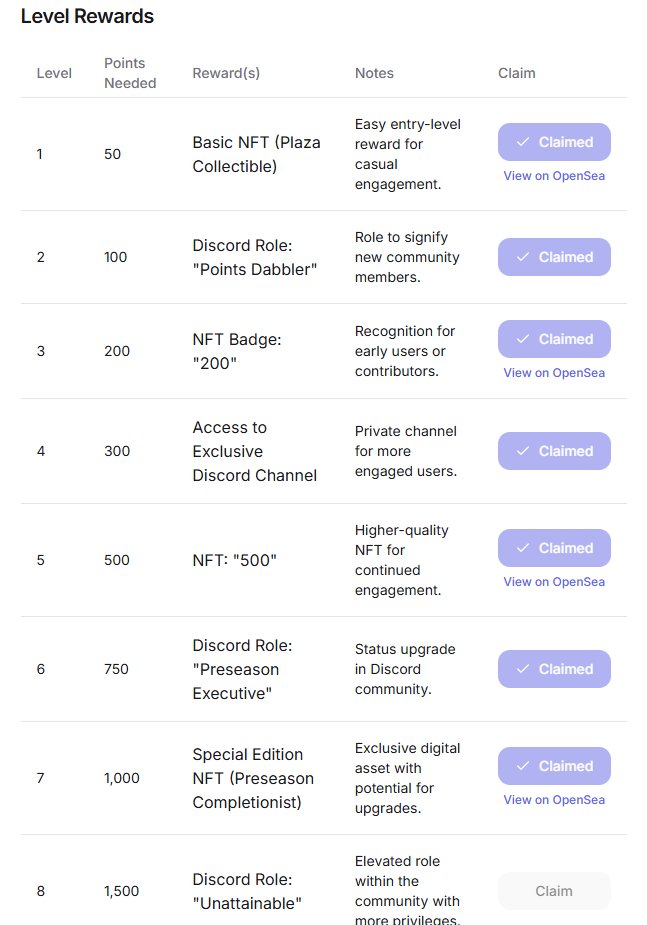
Task: Click the Claimed button for Points Dabbler role
Action: point(554,257)
